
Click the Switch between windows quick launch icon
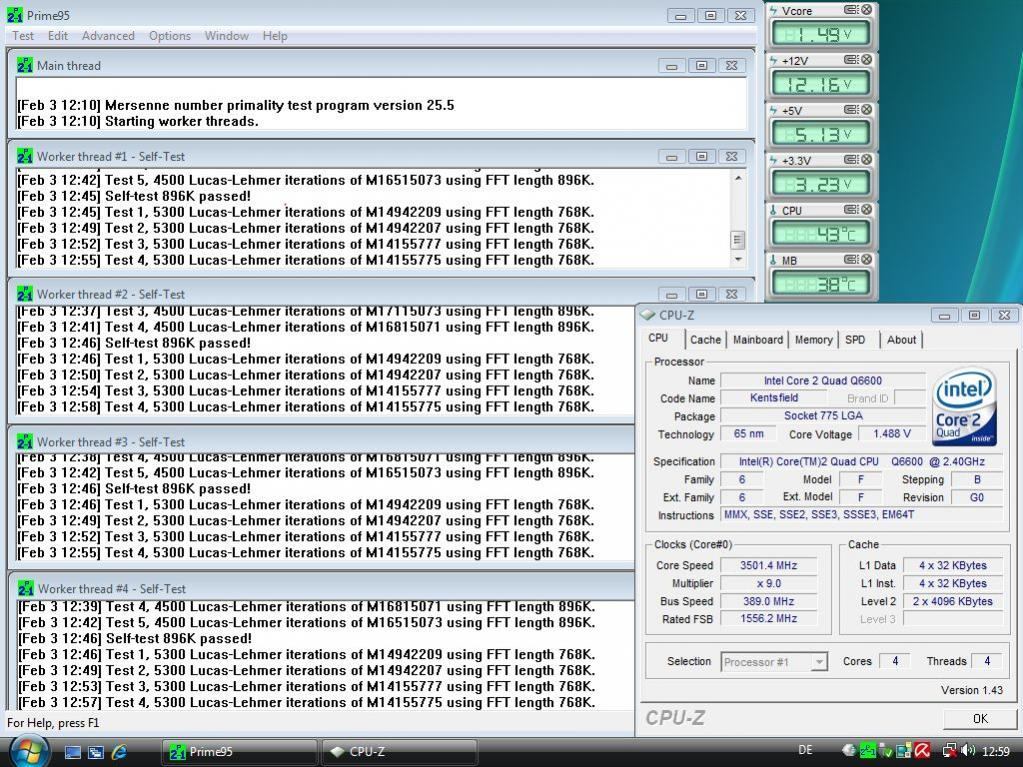coord(96,752)
